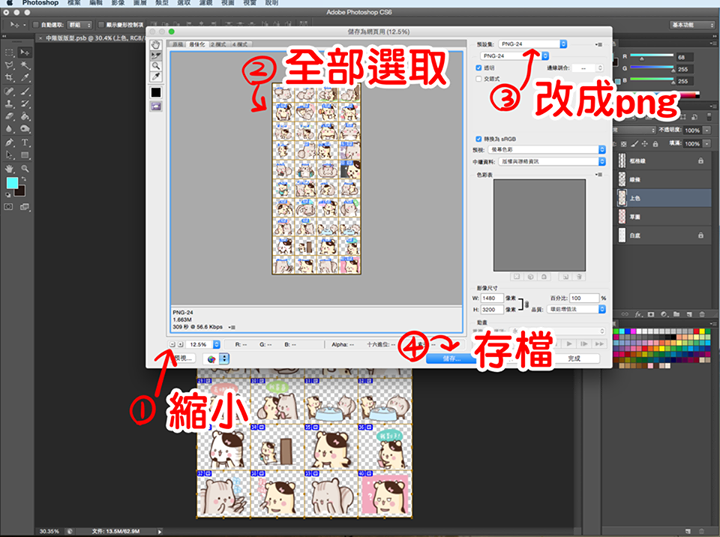
Task: Click the zoom out minus button in dialog
Action: pos(172,345)
